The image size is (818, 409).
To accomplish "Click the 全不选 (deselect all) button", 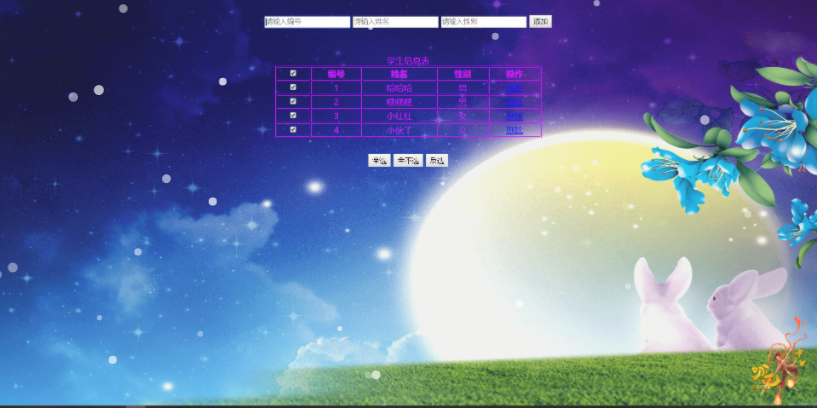I will coord(407,160).
